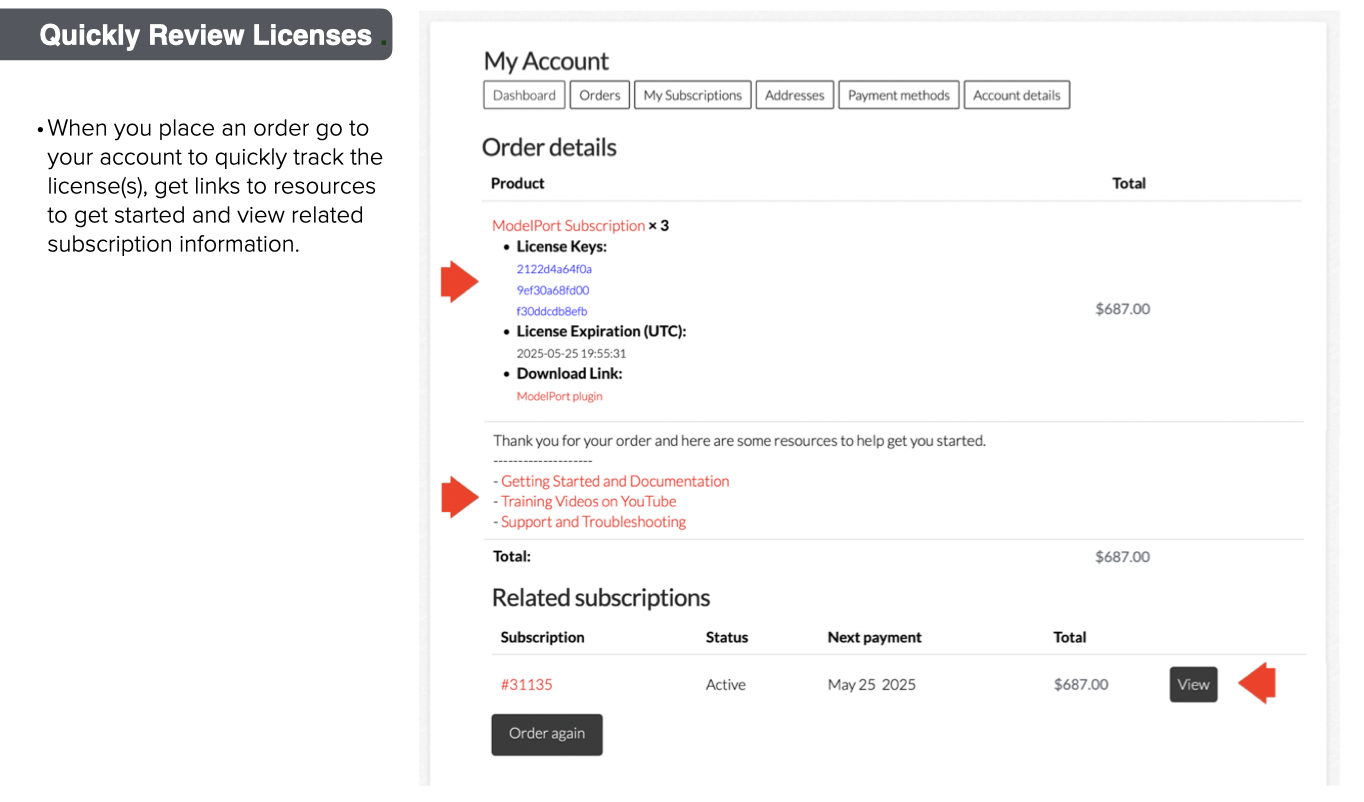
Task: Open Support and Troubleshooting link
Action: coord(593,522)
